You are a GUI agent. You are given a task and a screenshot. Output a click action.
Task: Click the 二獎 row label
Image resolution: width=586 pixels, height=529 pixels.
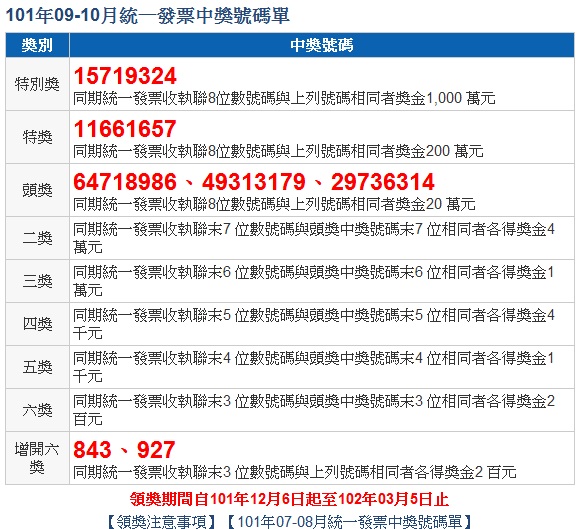click(x=37, y=238)
